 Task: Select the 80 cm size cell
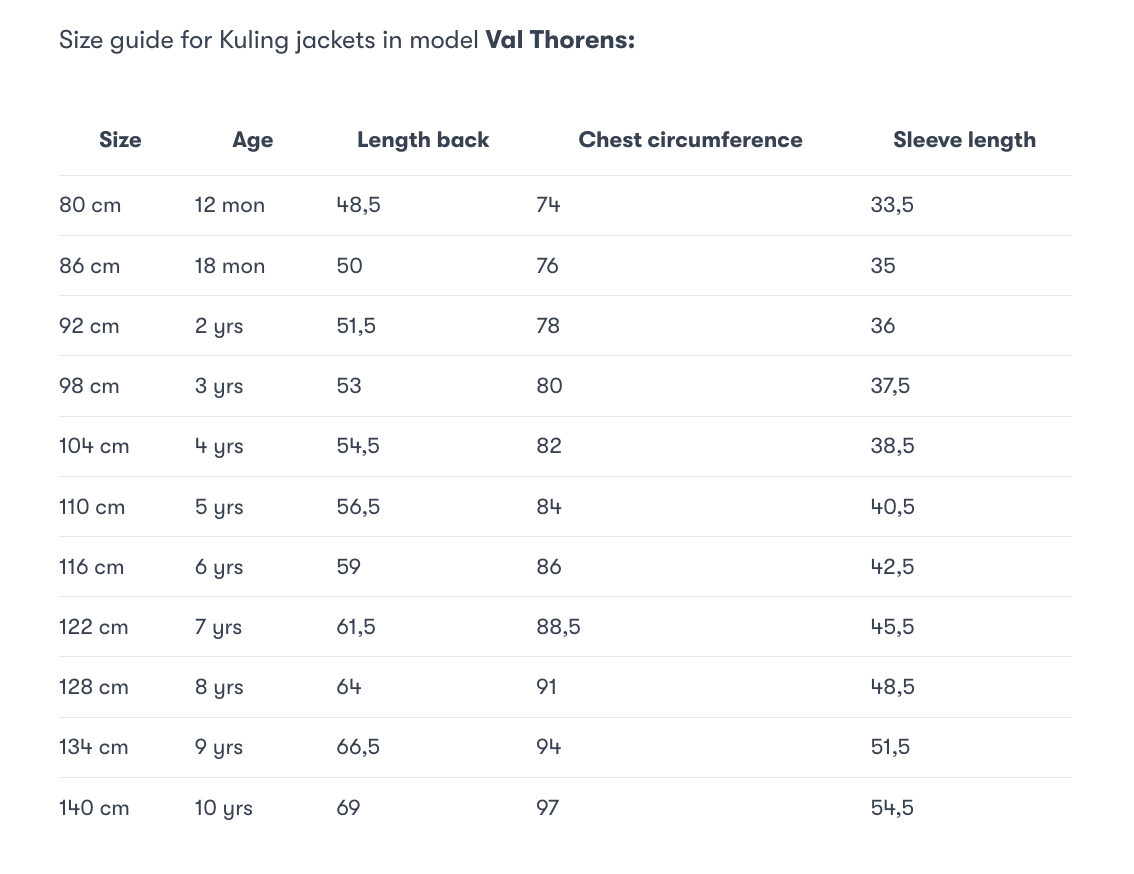tap(90, 205)
